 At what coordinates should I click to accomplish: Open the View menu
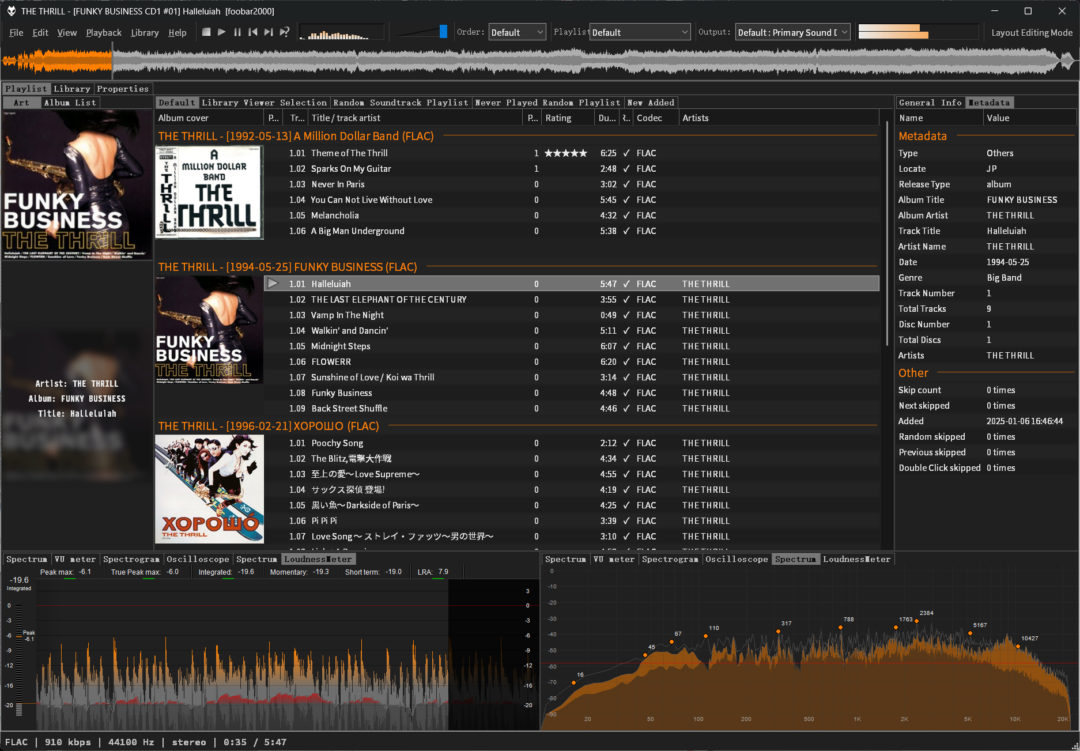(x=67, y=32)
